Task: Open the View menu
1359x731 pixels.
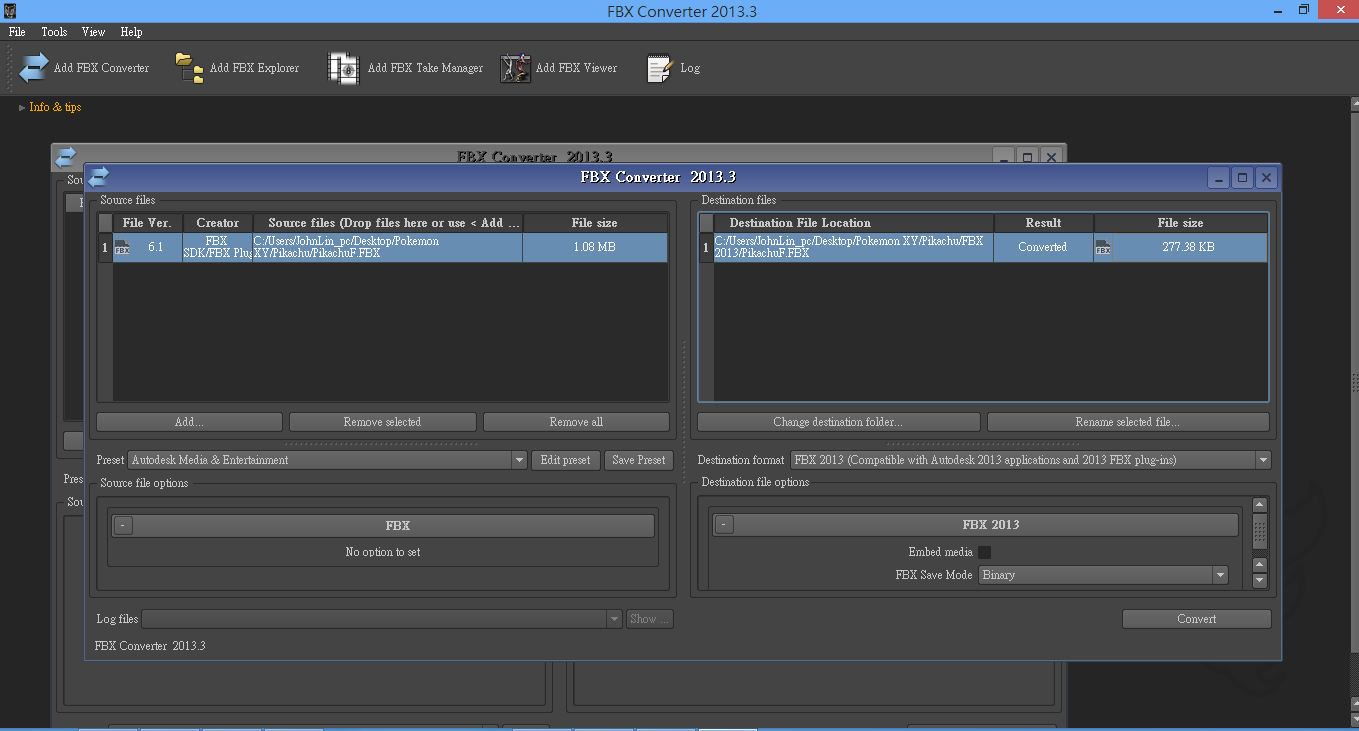Action: [x=93, y=32]
